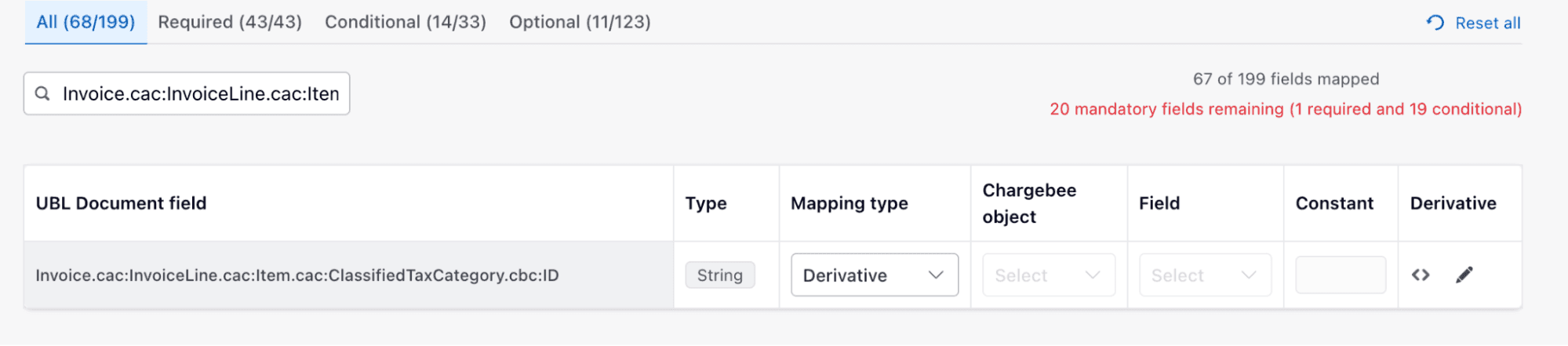The width and height of the screenshot is (1568, 346).
Task: Select the ClassifiedTaxCategory.cbc:ID field row
Action: click(297, 275)
